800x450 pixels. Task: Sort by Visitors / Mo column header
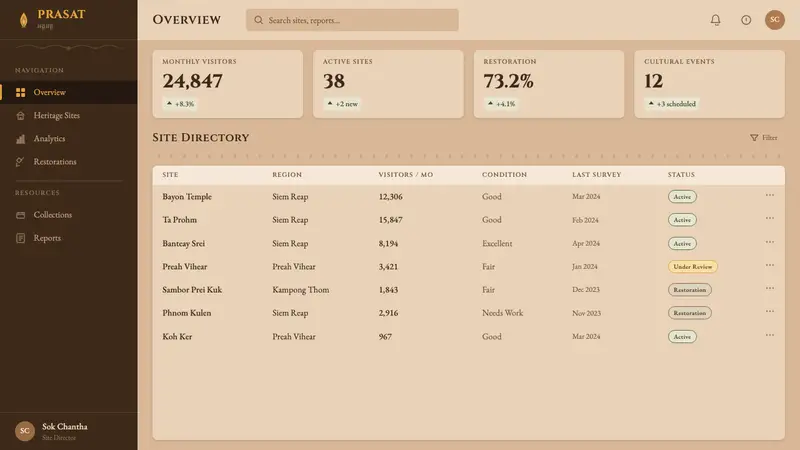click(x=406, y=174)
